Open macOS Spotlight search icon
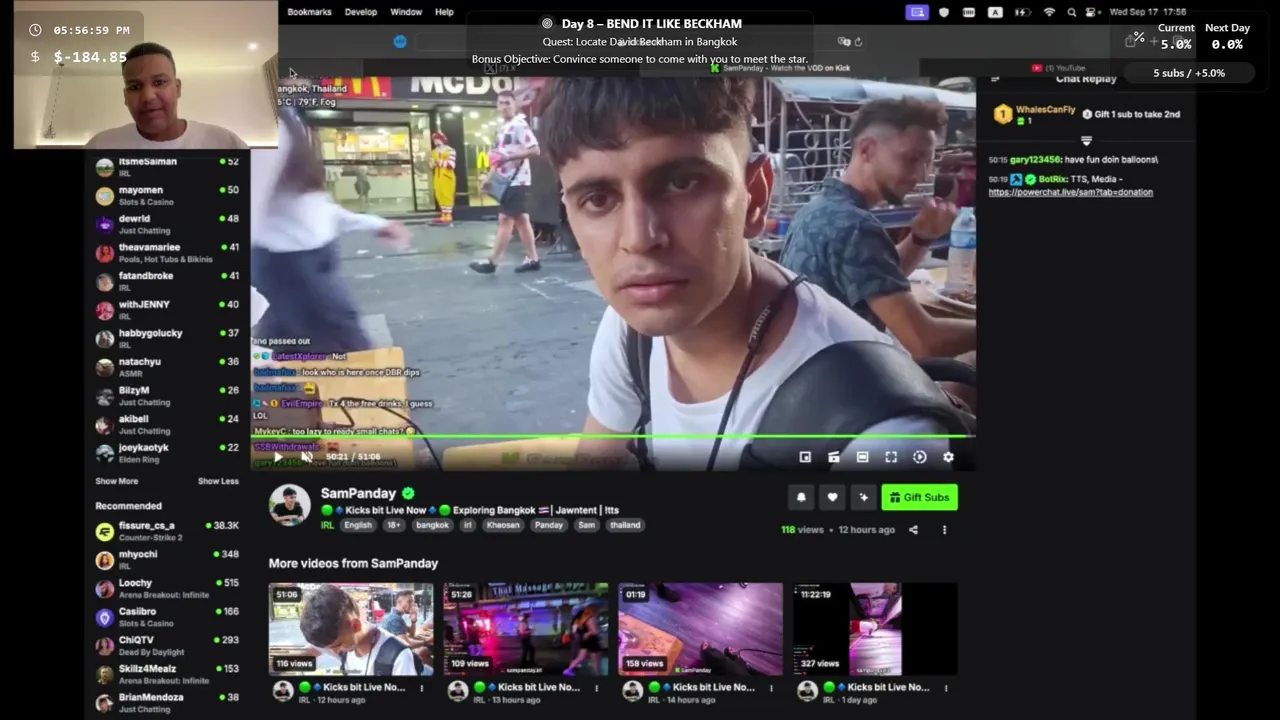 1072,12
